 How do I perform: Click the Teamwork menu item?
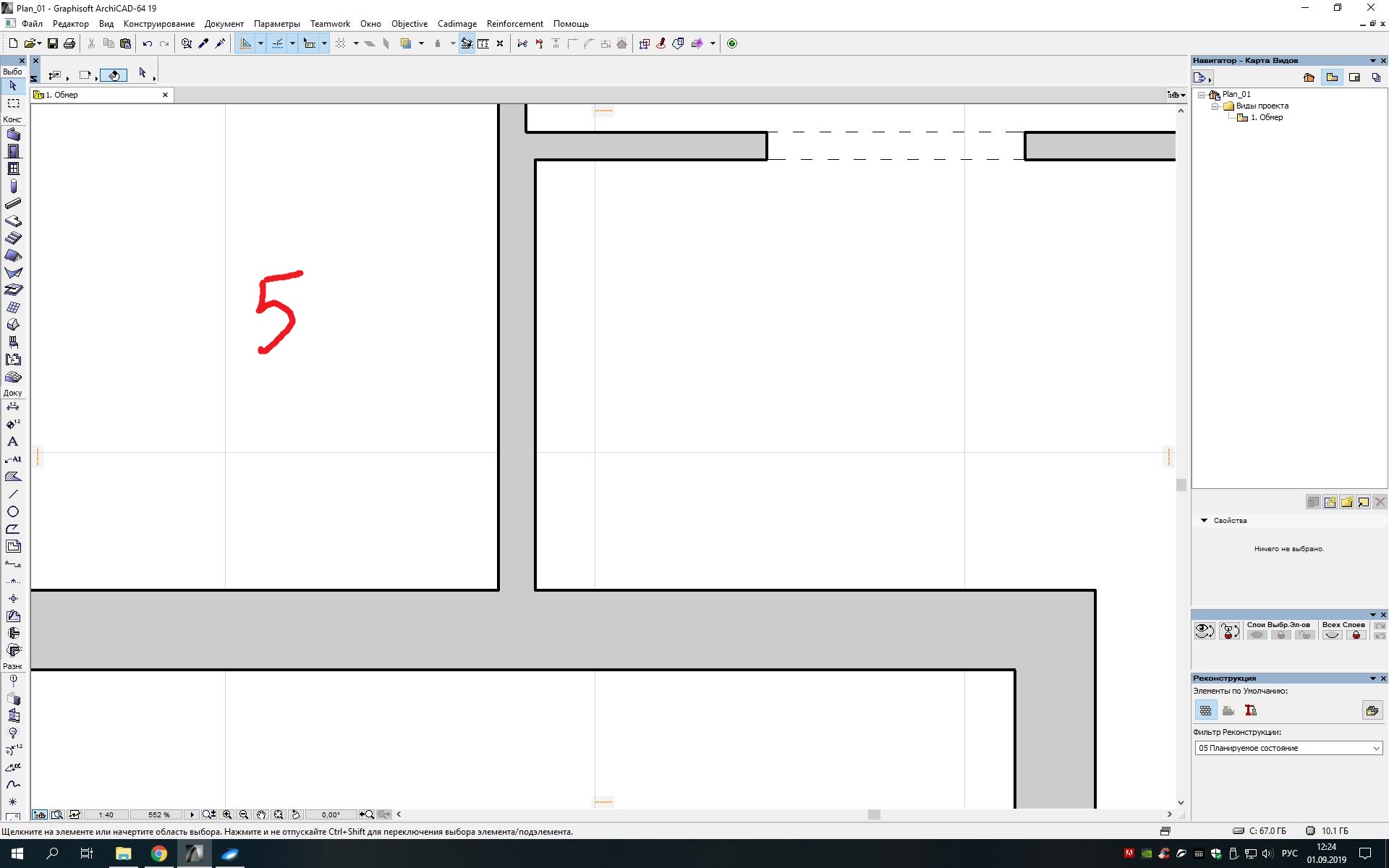click(329, 23)
